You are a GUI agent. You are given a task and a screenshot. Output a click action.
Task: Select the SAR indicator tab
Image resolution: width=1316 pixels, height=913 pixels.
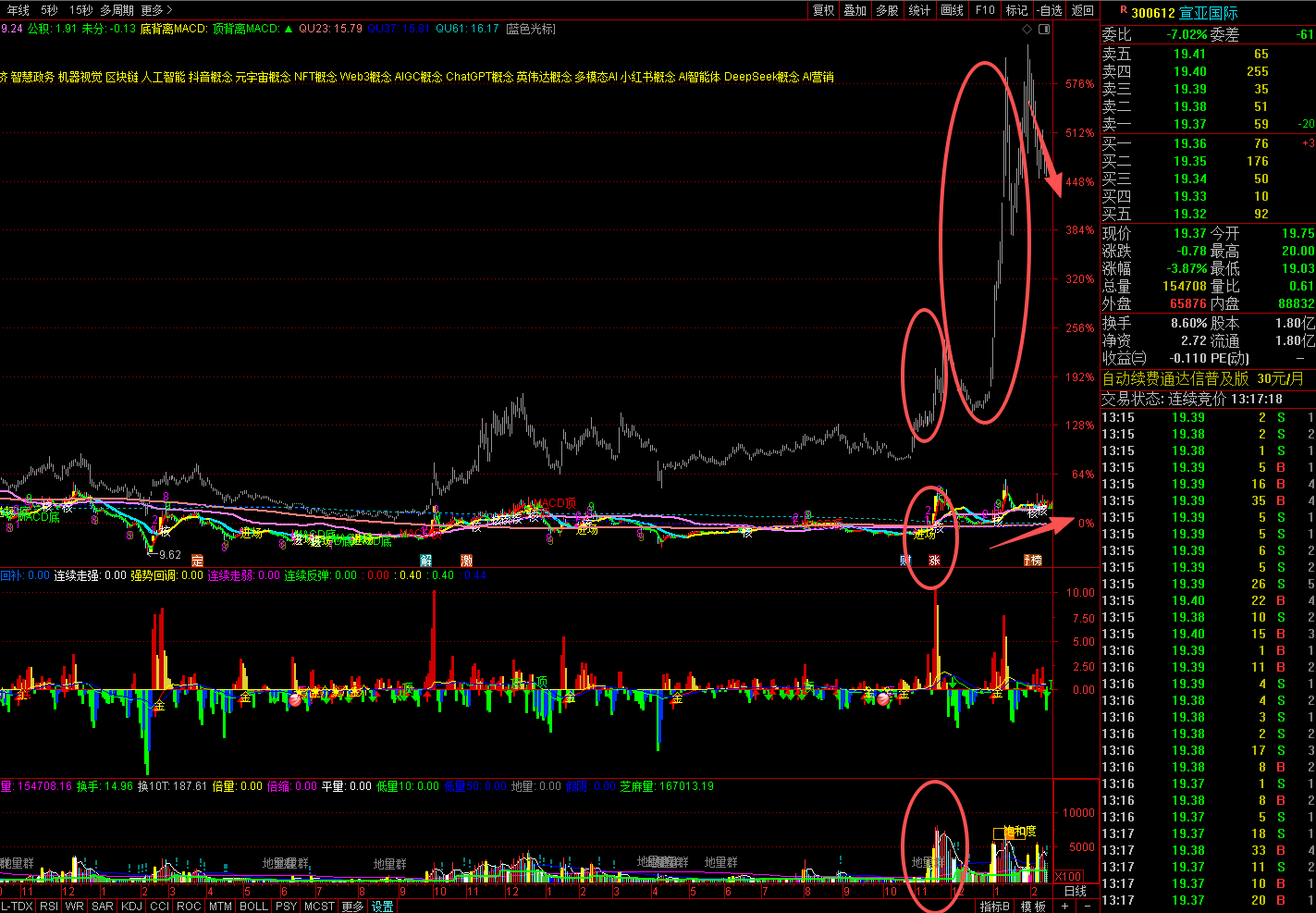click(x=103, y=907)
